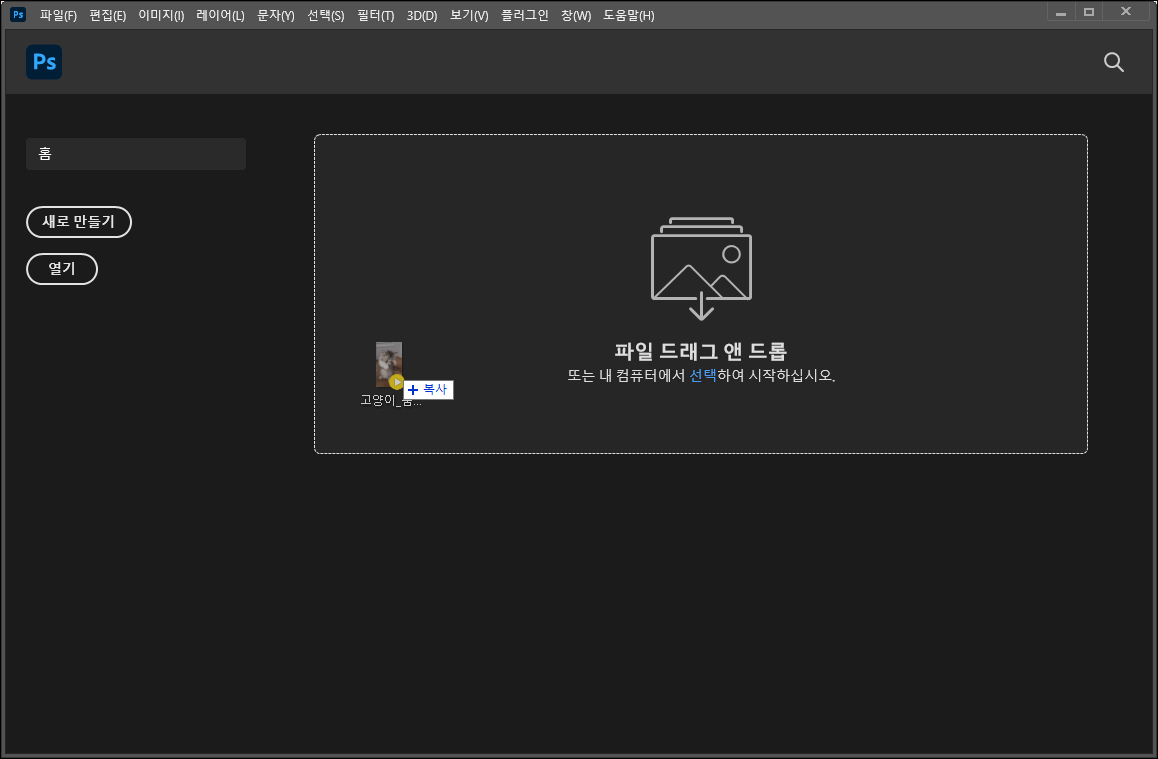The height and width of the screenshot is (759, 1158).
Task: Open the 파일(F) menu
Action: point(57,15)
